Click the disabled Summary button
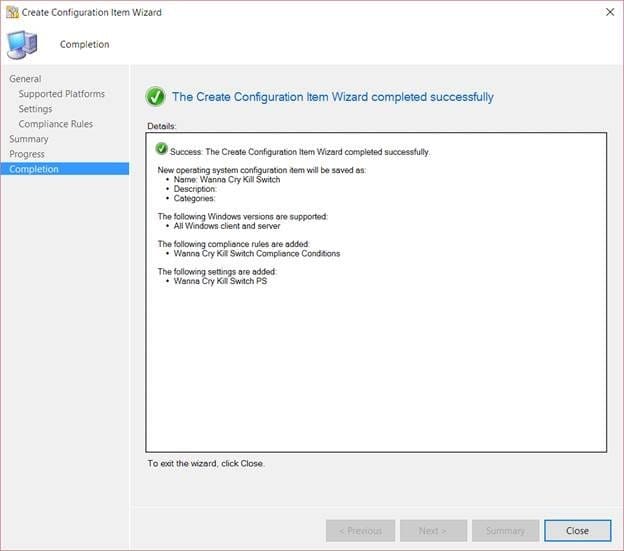This screenshot has height=551, width=624. pos(505,530)
